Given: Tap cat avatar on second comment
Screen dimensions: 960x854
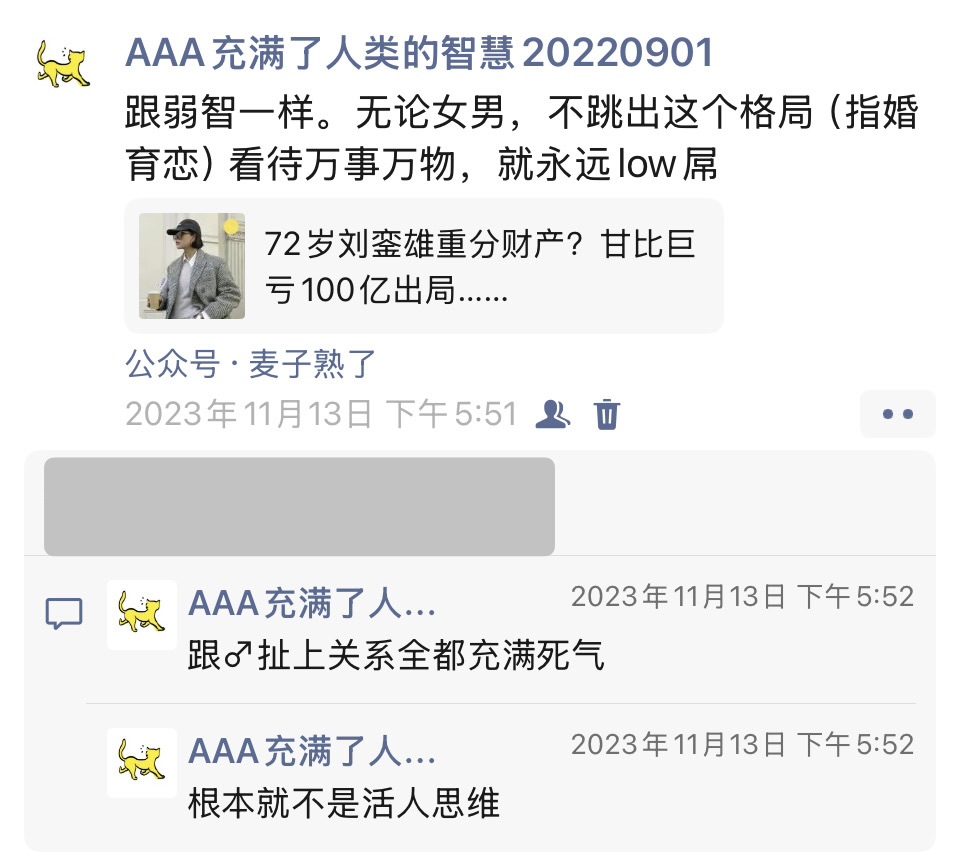Looking at the screenshot, I should pos(142,763).
